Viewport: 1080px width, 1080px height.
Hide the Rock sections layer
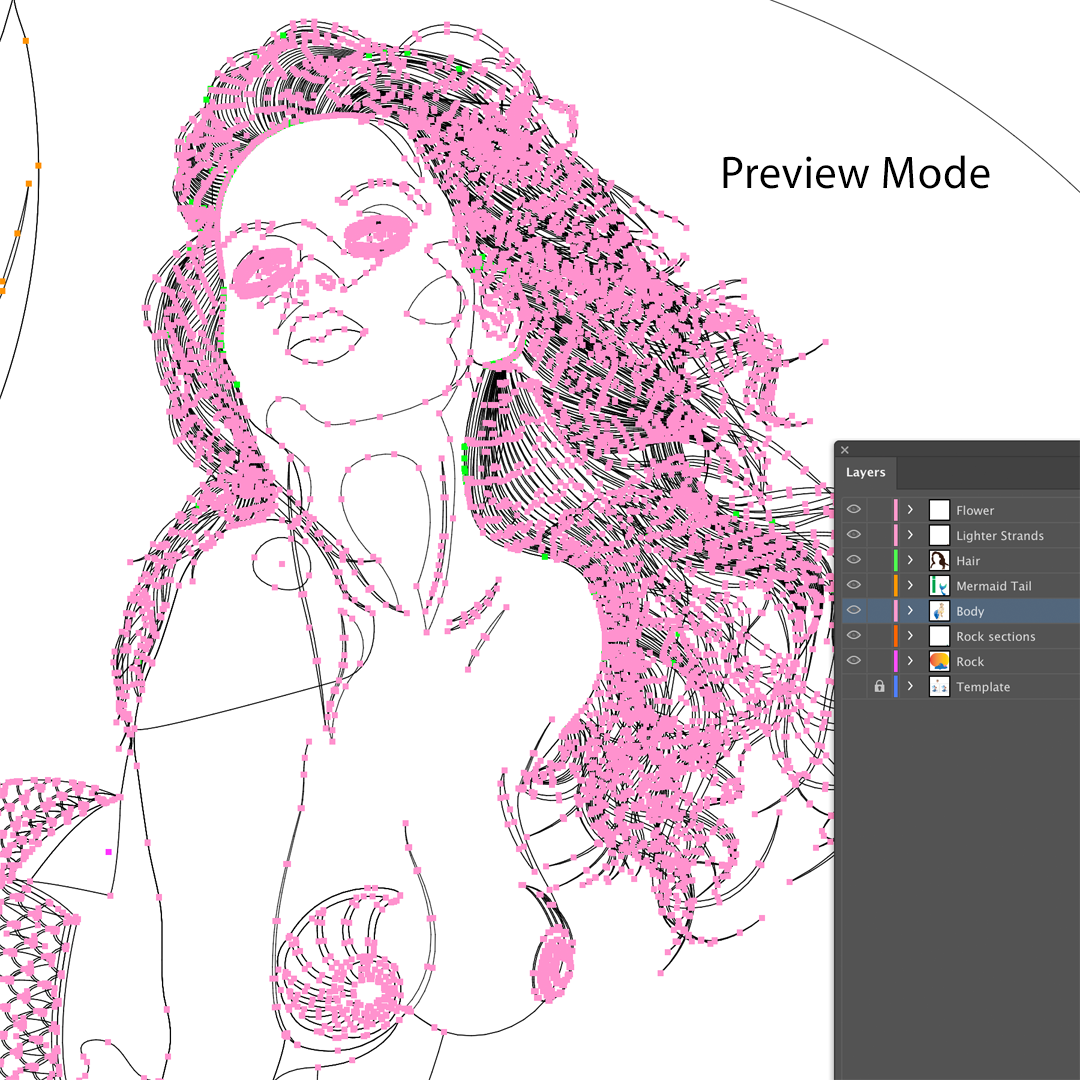(853, 636)
